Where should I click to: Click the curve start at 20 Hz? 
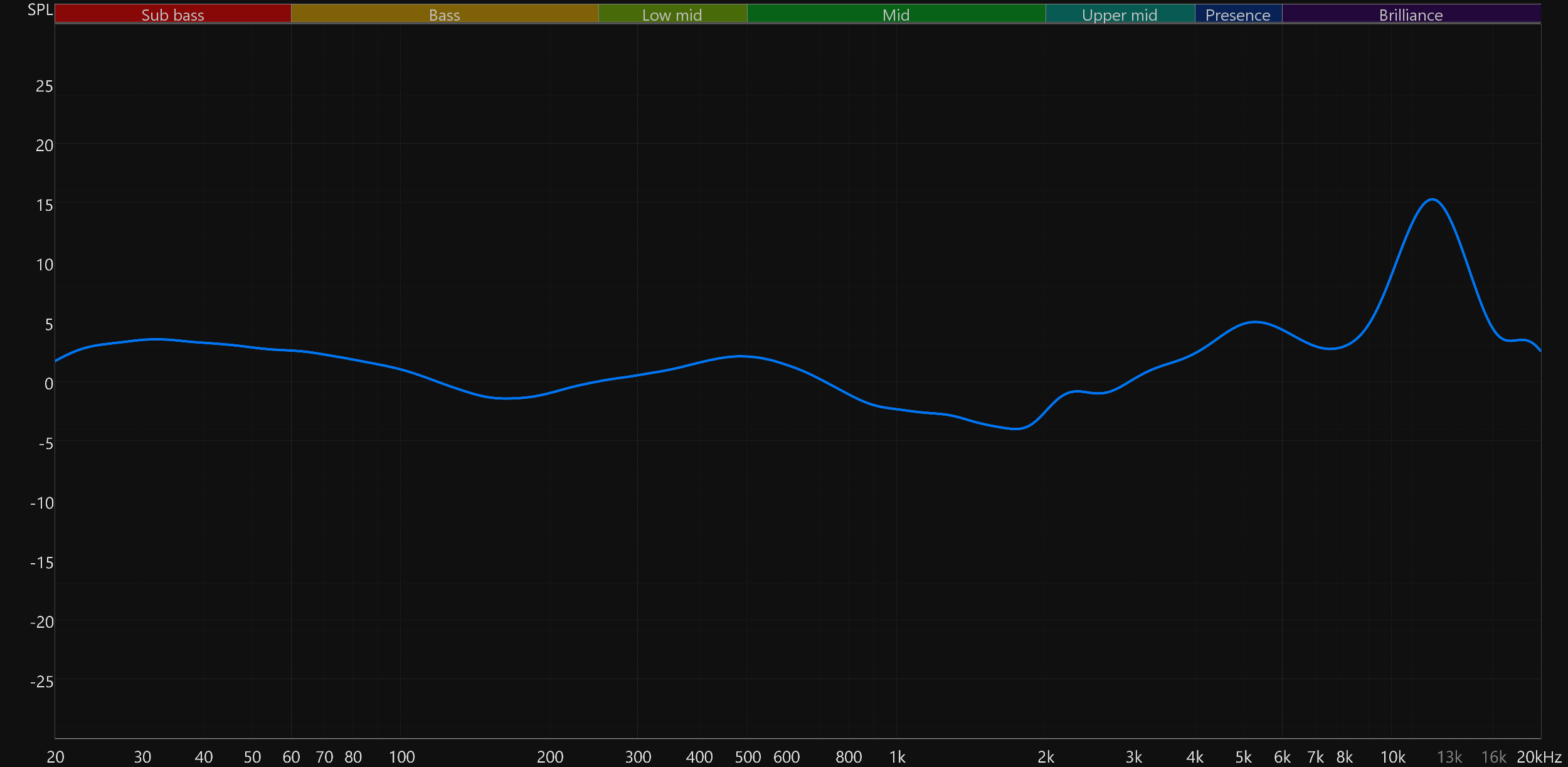(x=56, y=361)
